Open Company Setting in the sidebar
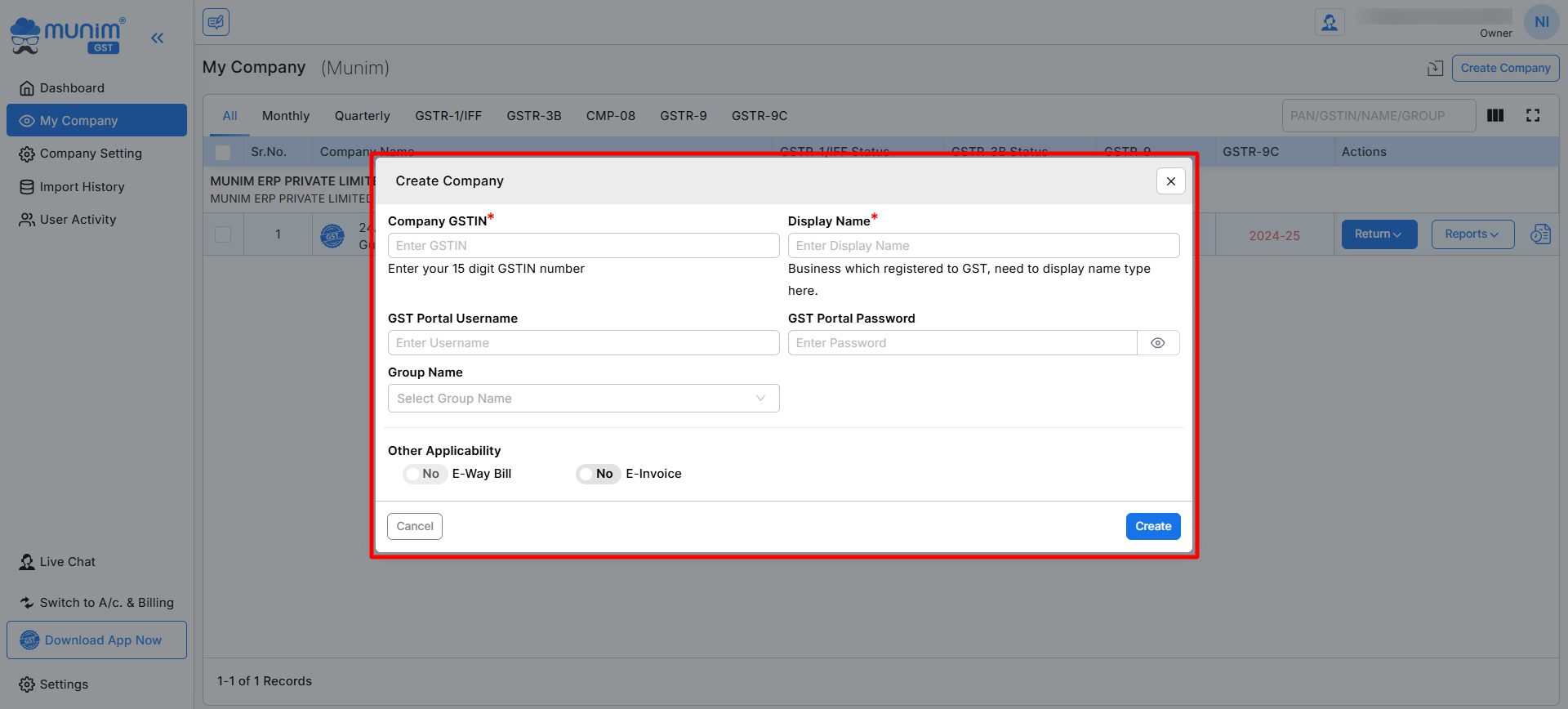 pos(91,154)
